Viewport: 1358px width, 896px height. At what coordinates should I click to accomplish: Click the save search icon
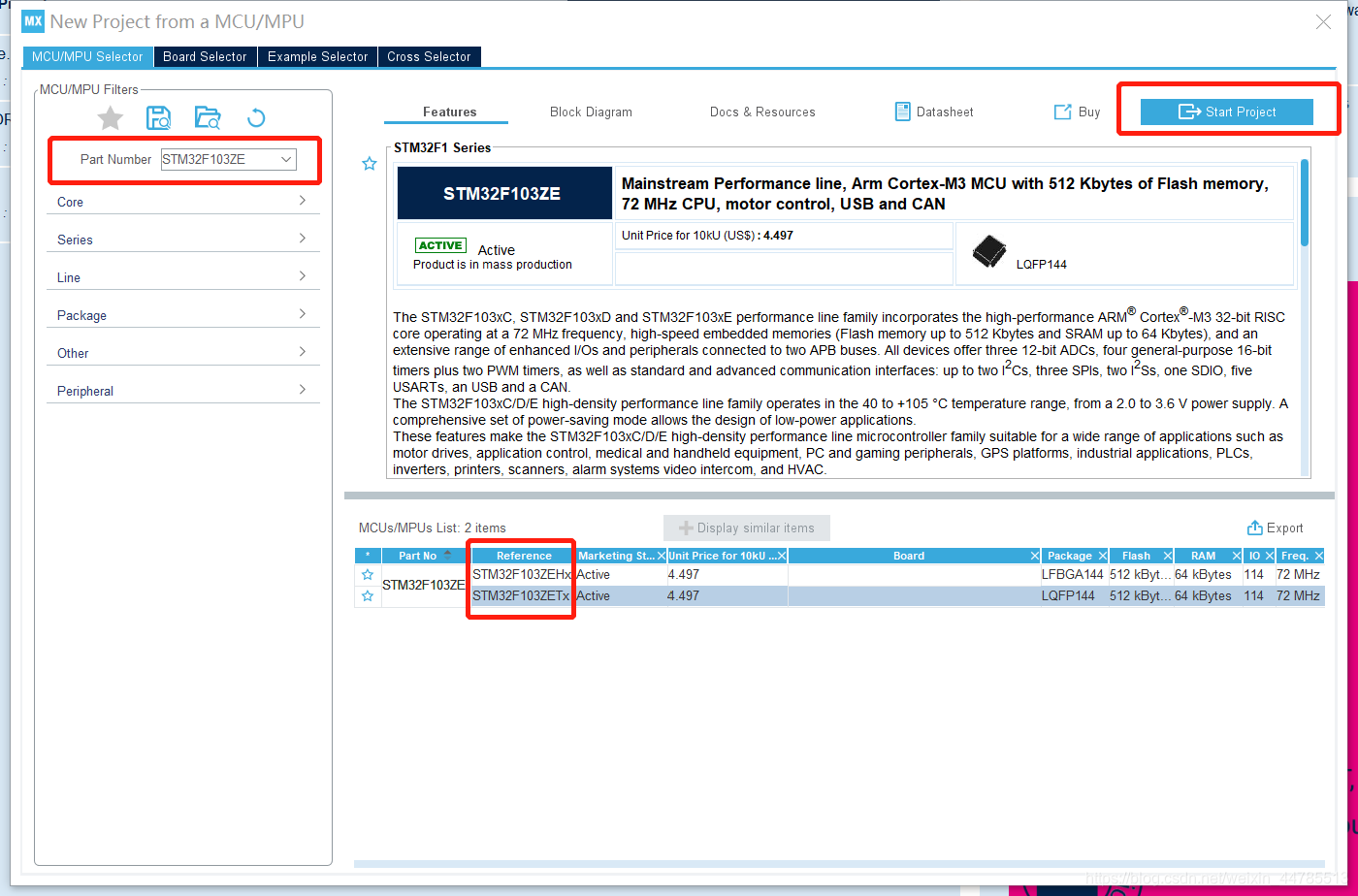coord(158,118)
